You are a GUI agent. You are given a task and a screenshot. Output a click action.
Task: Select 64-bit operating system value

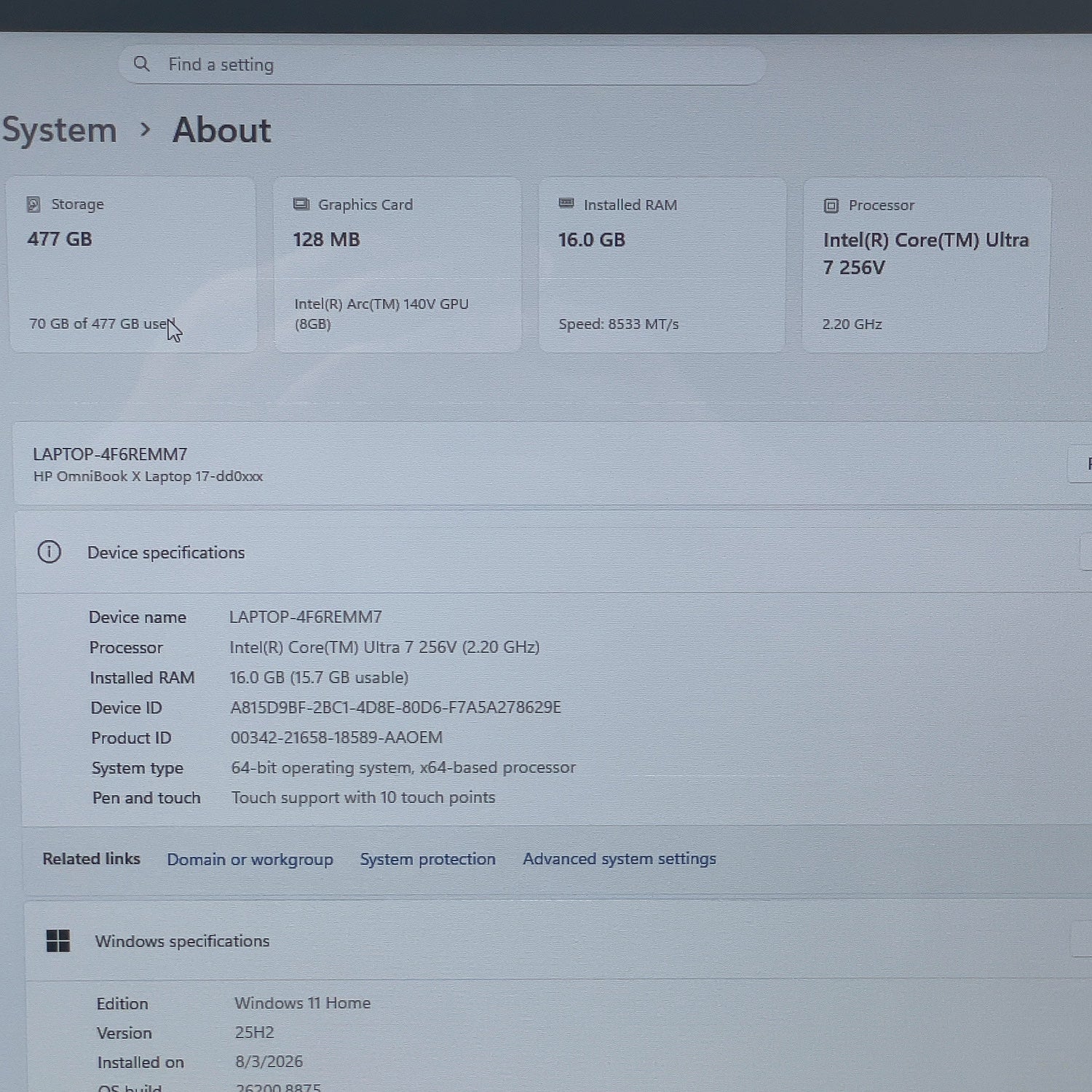pyautogui.click(x=403, y=768)
